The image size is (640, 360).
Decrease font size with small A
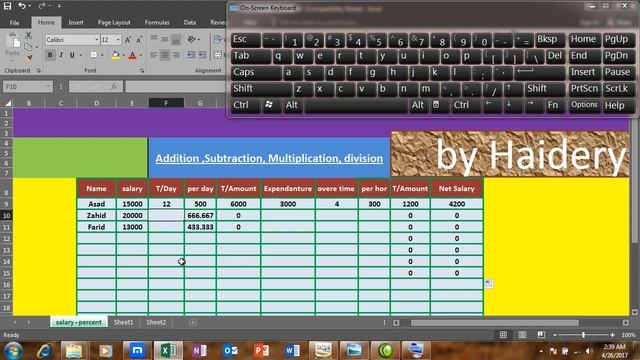pyautogui.click(x=139, y=40)
